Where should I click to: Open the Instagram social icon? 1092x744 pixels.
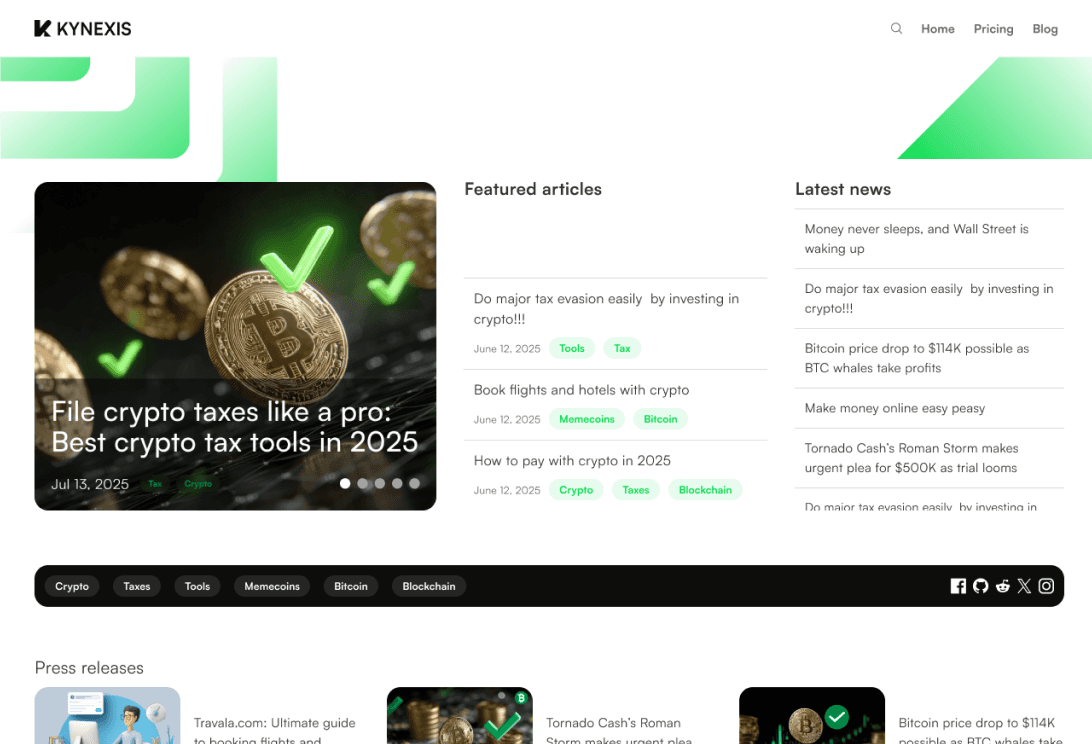(1046, 586)
